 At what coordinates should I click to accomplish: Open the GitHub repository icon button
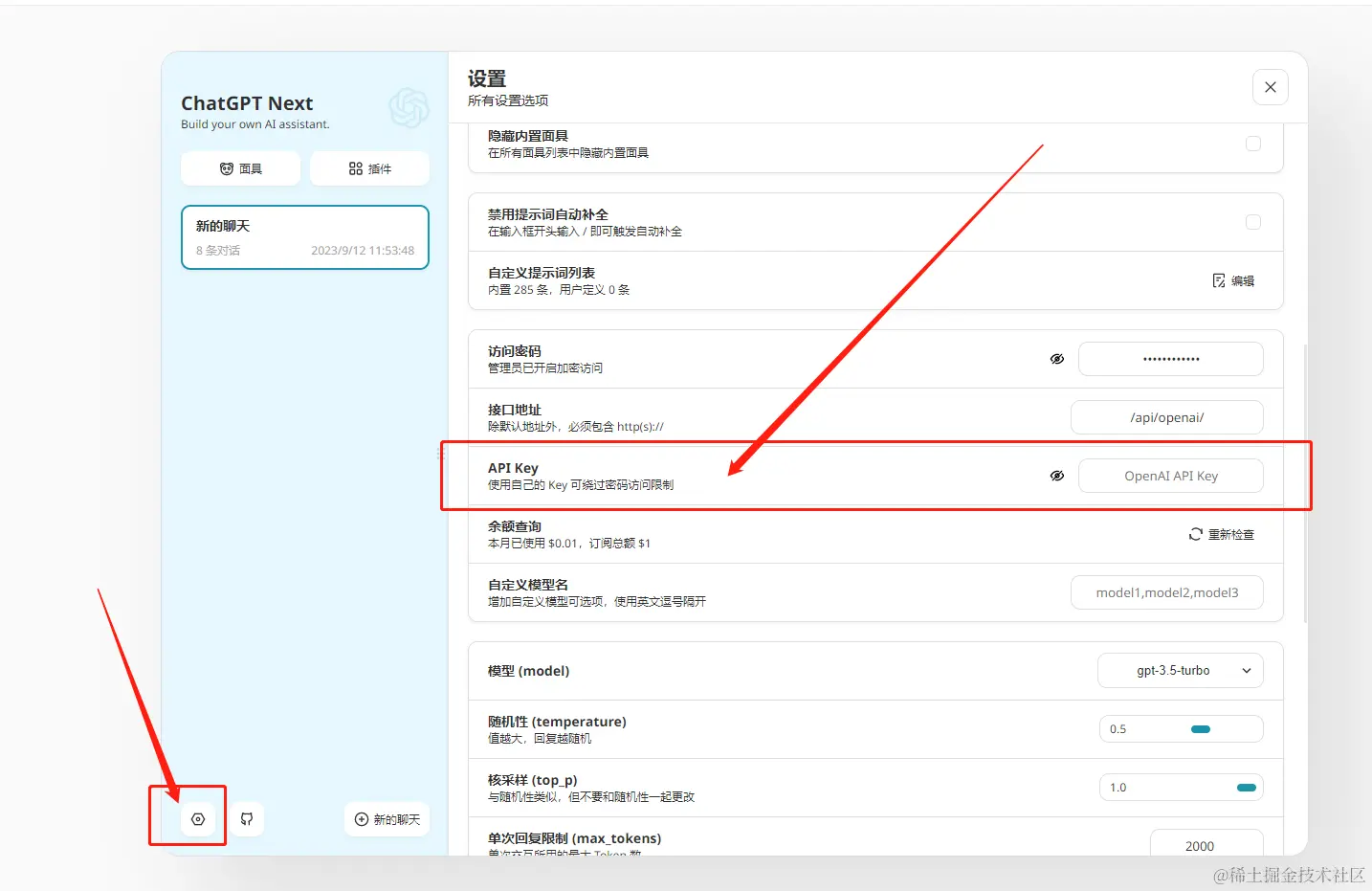pos(247,819)
